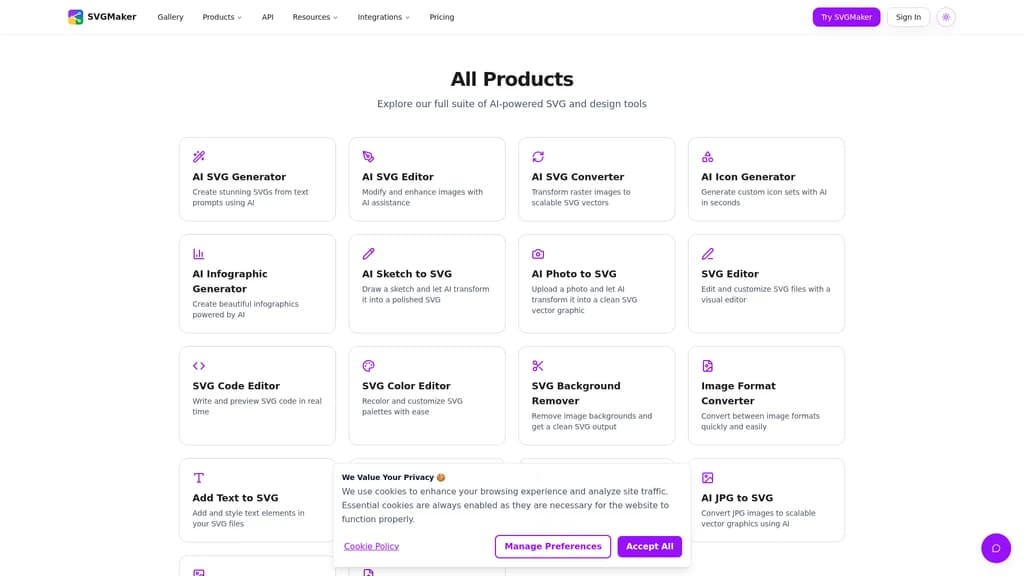Click the Try SVGMaker button
The width and height of the screenshot is (1024, 576).
coord(846,17)
